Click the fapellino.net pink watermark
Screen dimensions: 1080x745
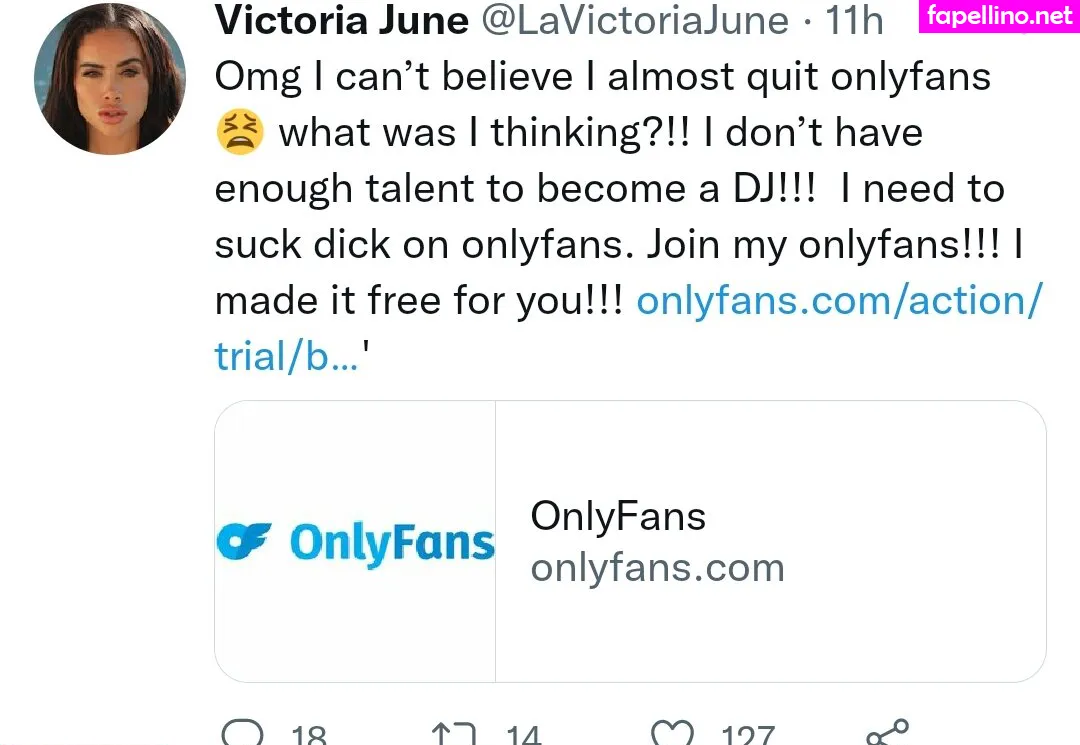(x=998, y=16)
